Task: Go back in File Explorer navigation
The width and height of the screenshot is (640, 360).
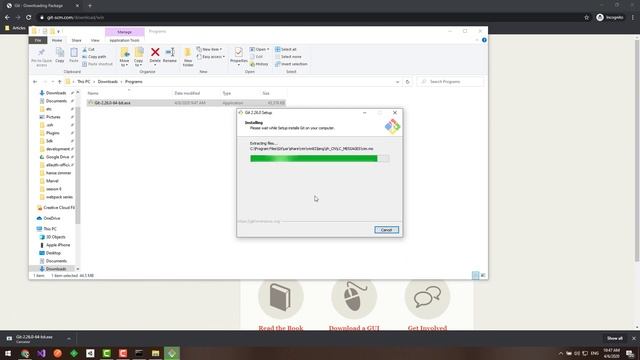Action: click(x=35, y=82)
